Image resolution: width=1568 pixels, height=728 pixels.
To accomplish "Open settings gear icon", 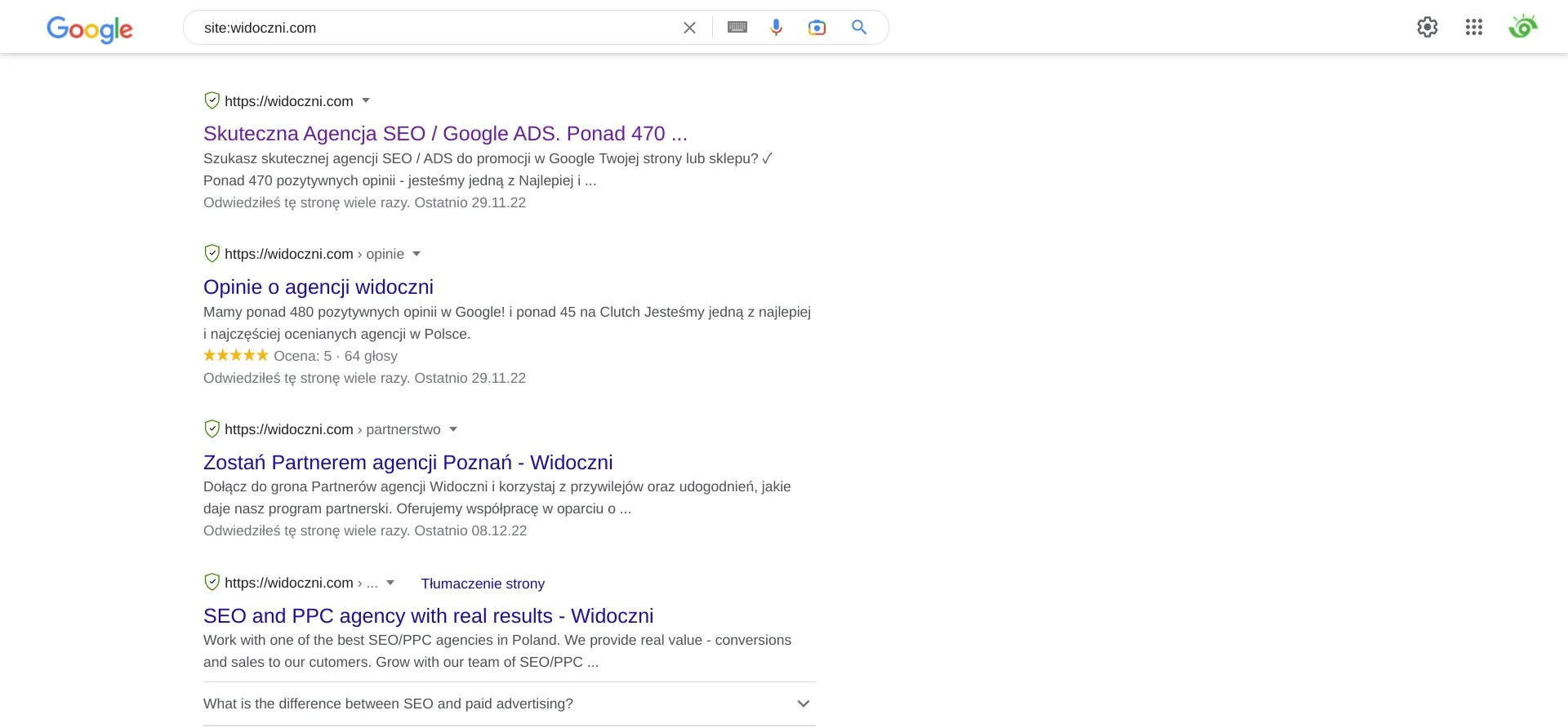I will tap(1427, 27).
